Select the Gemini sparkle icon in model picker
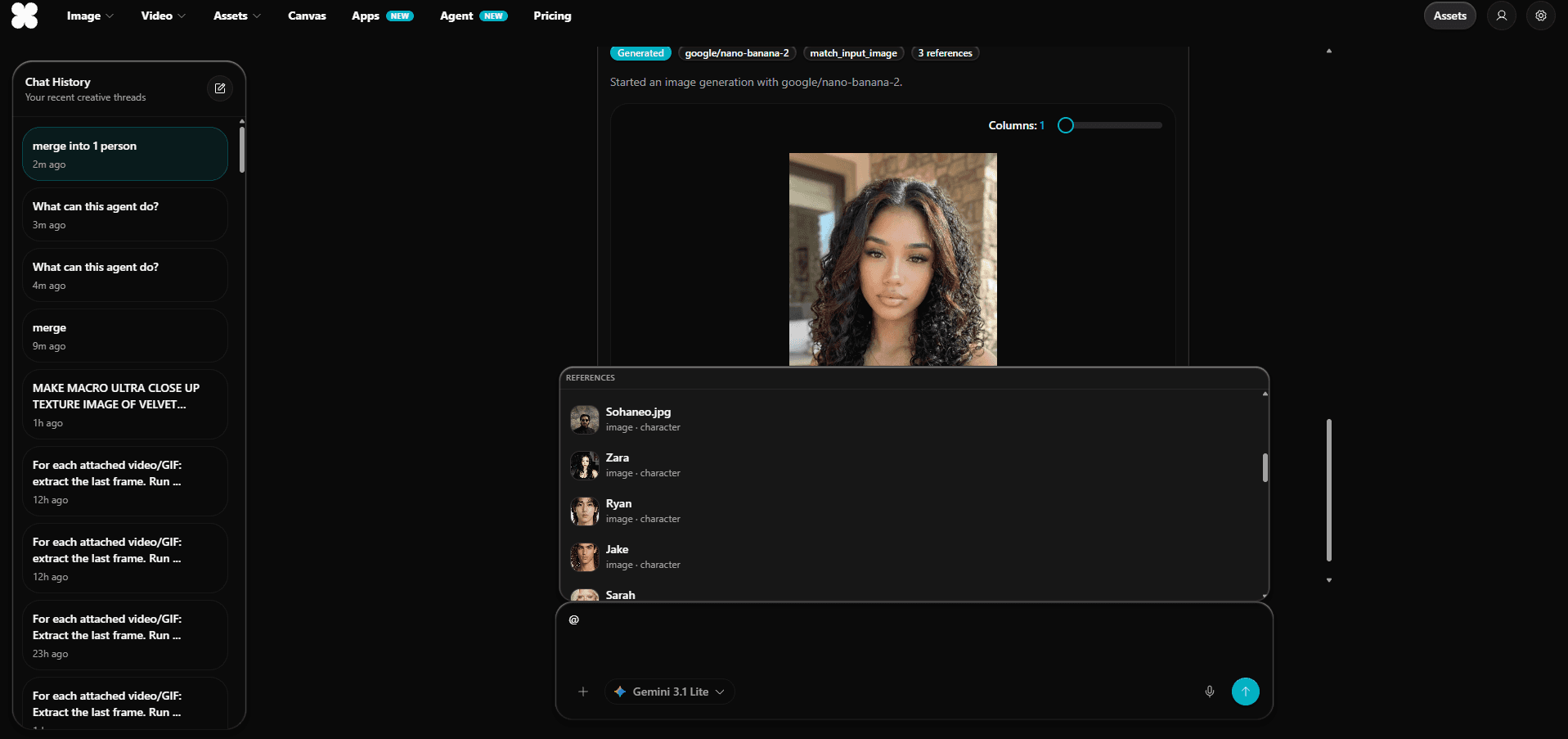 tap(622, 692)
